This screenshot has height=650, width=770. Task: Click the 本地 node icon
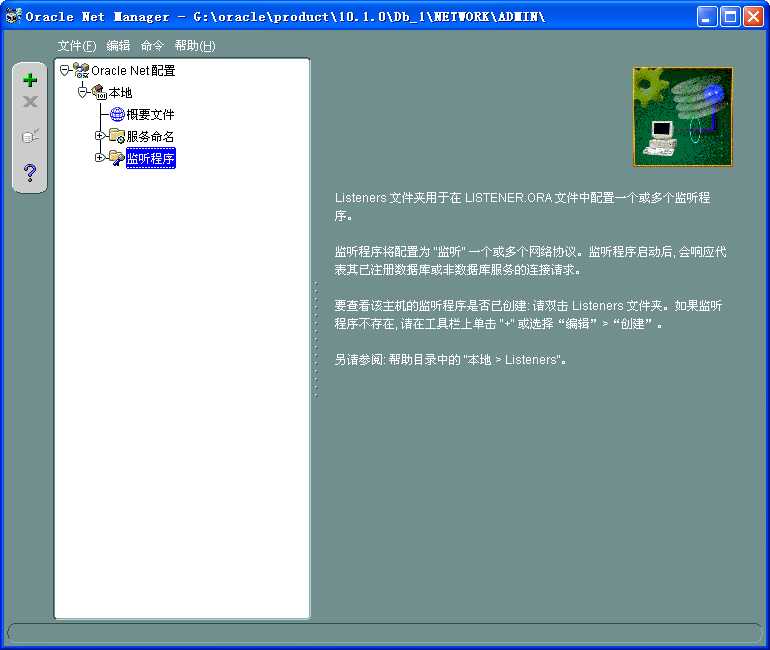(99, 92)
